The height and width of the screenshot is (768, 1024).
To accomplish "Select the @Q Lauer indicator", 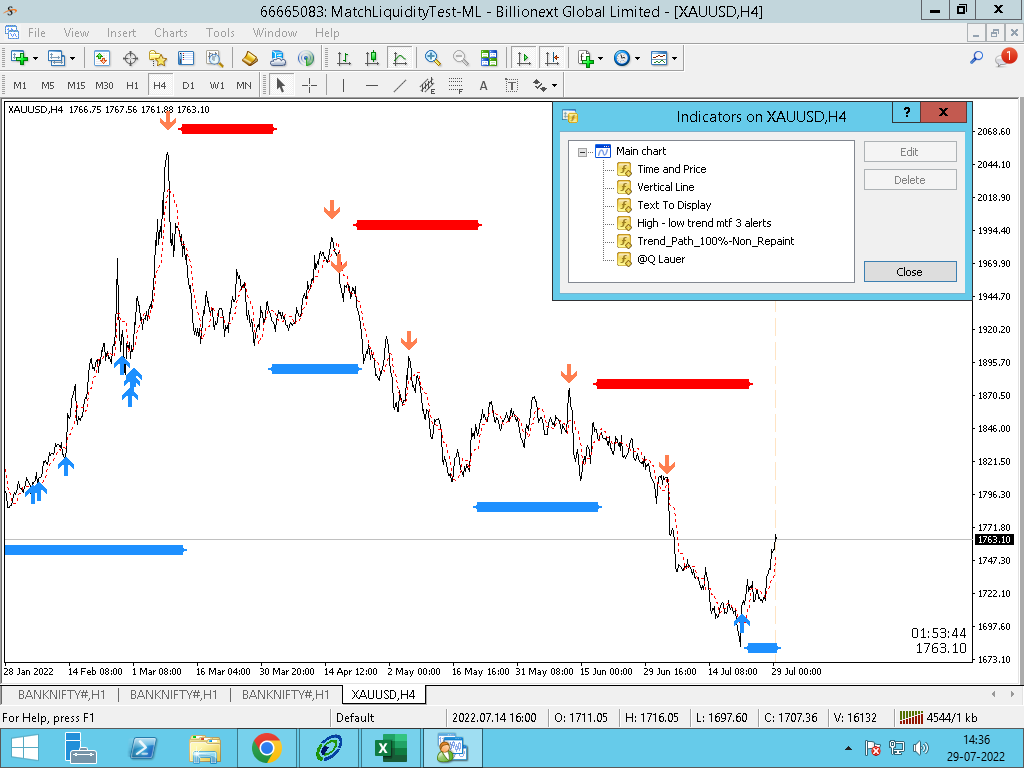I will pos(661,259).
